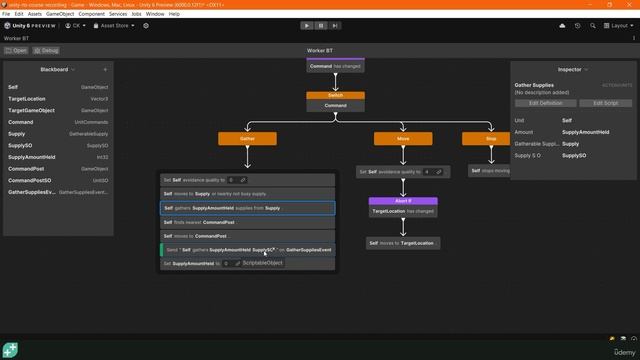
Task: Click link icon in Set SupplyAmountHeld field
Action: (x=238, y=264)
